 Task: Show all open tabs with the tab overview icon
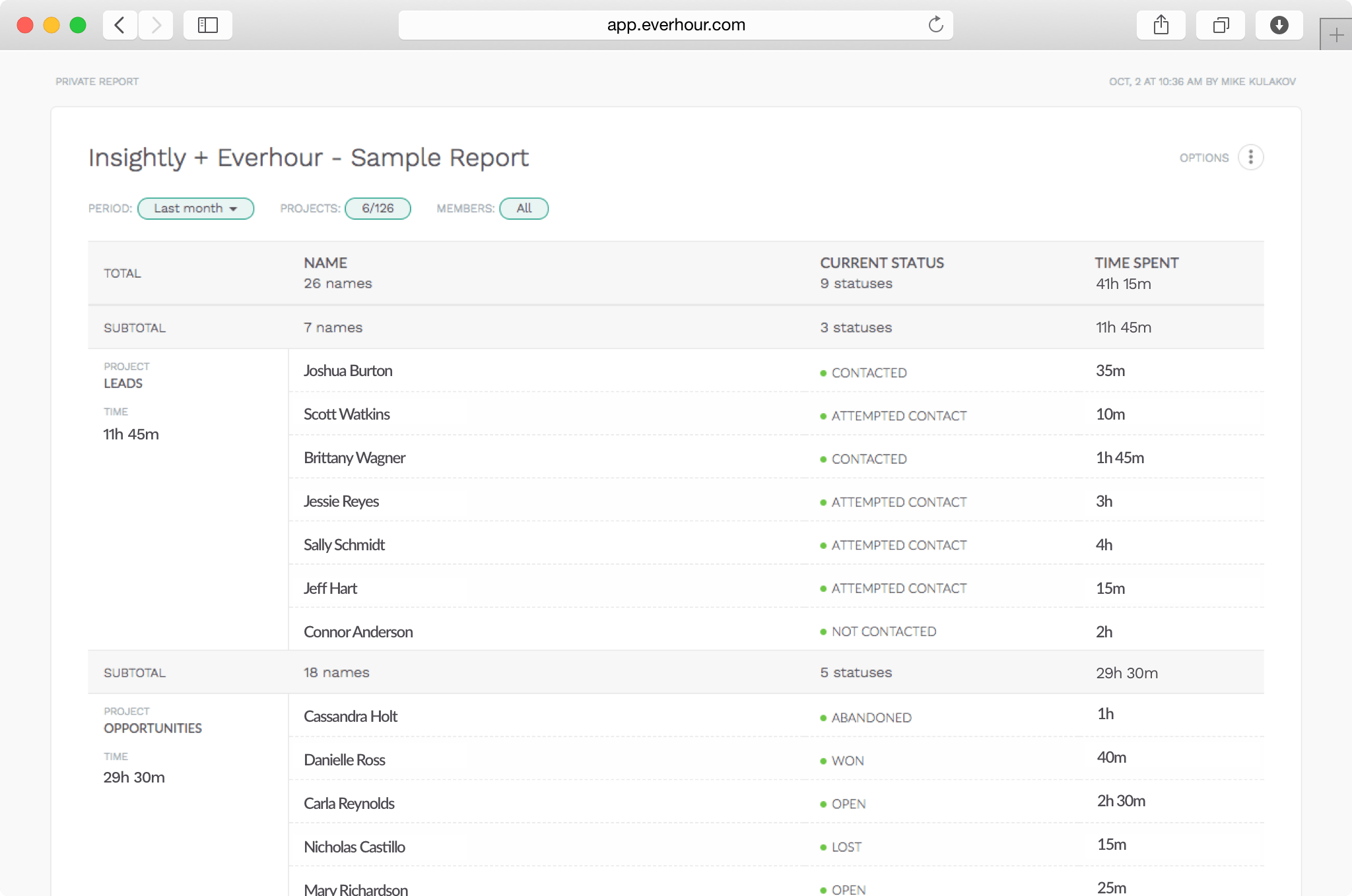1221,24
